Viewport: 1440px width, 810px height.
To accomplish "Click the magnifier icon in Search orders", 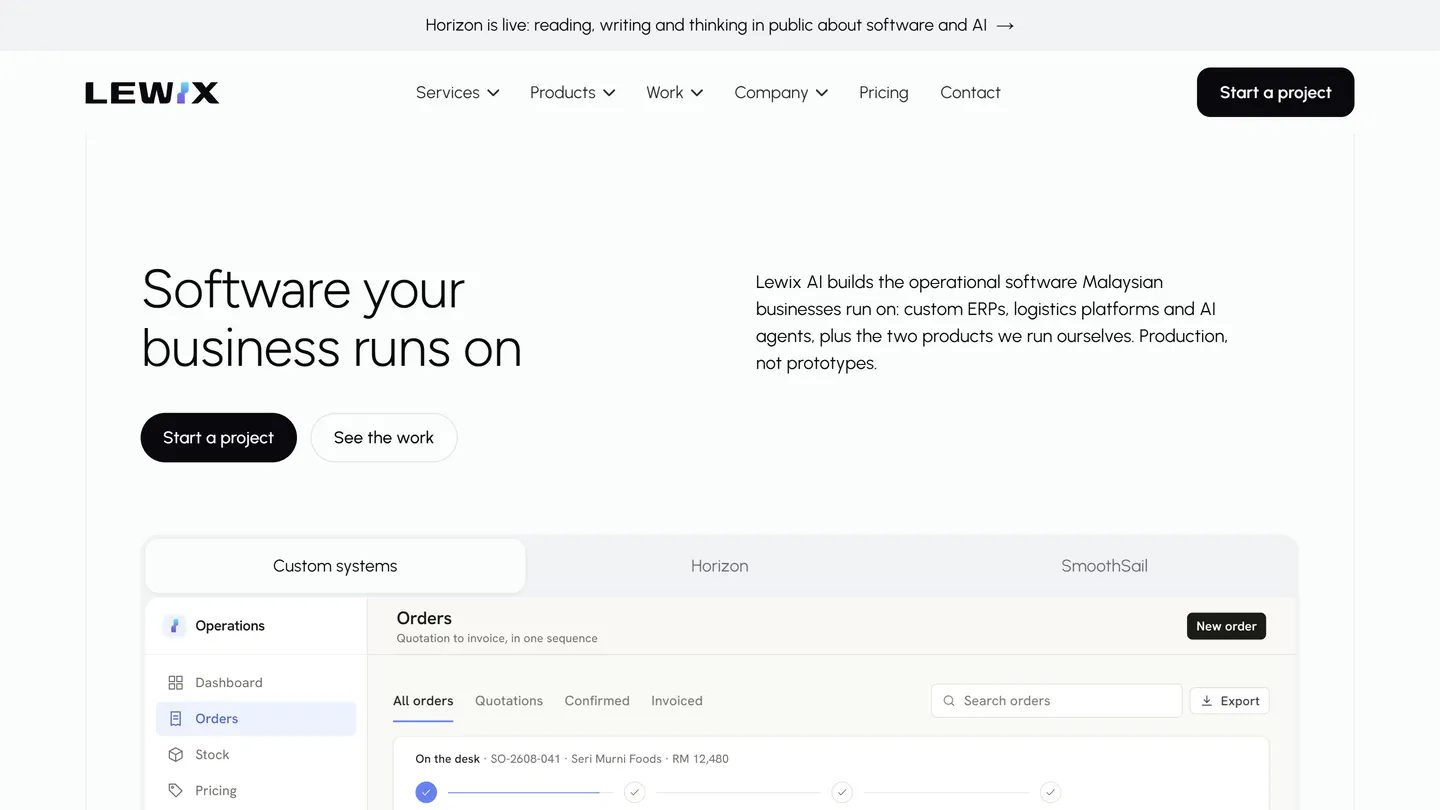I will (949, 701).
